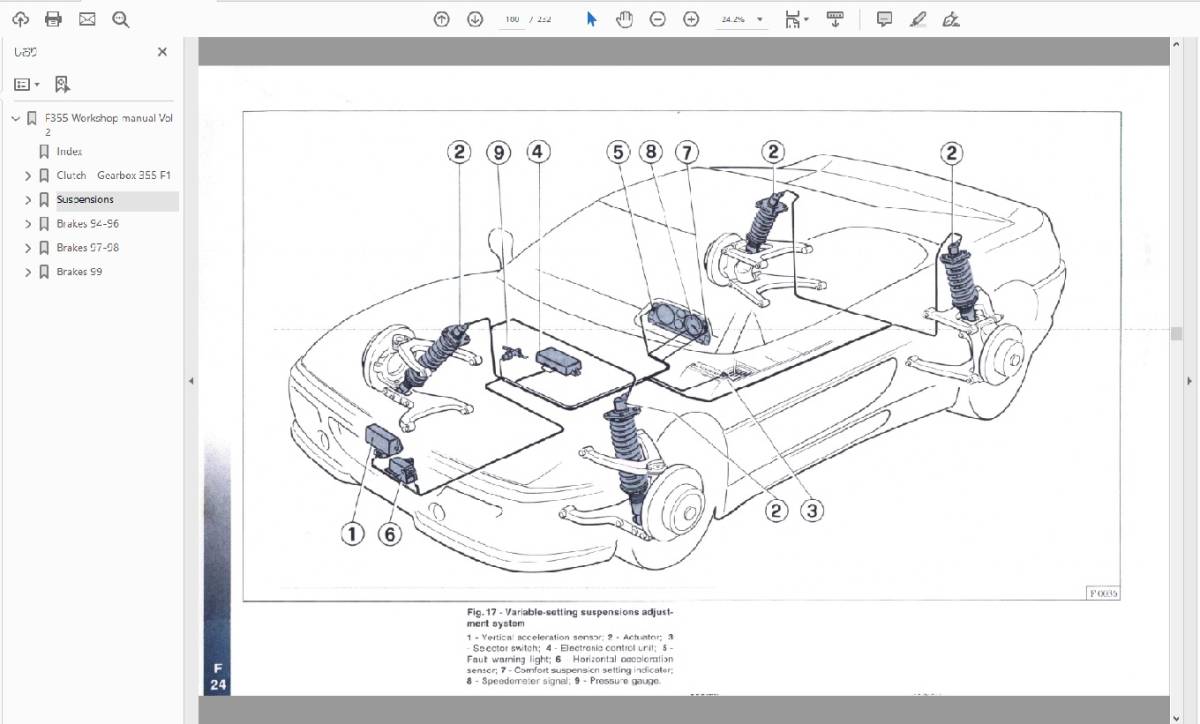The width and height of the screenshot is (1200, 724).
Task: Open the find text magnifier tool
Action: pyautogui.click(x=121, y=19)
